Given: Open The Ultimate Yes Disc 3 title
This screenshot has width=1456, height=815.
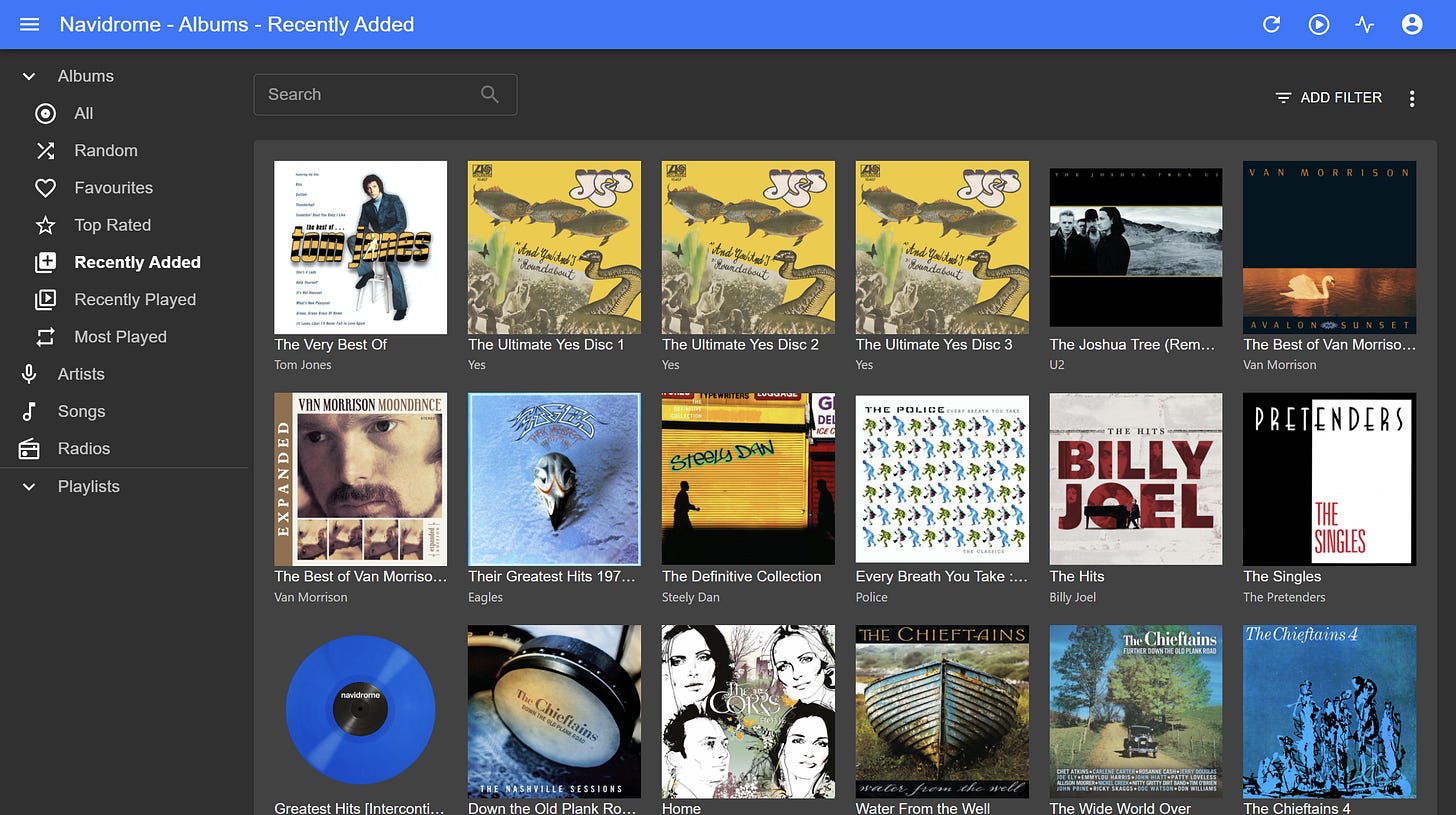Looking at the screenshot, I should coord(934,345).
